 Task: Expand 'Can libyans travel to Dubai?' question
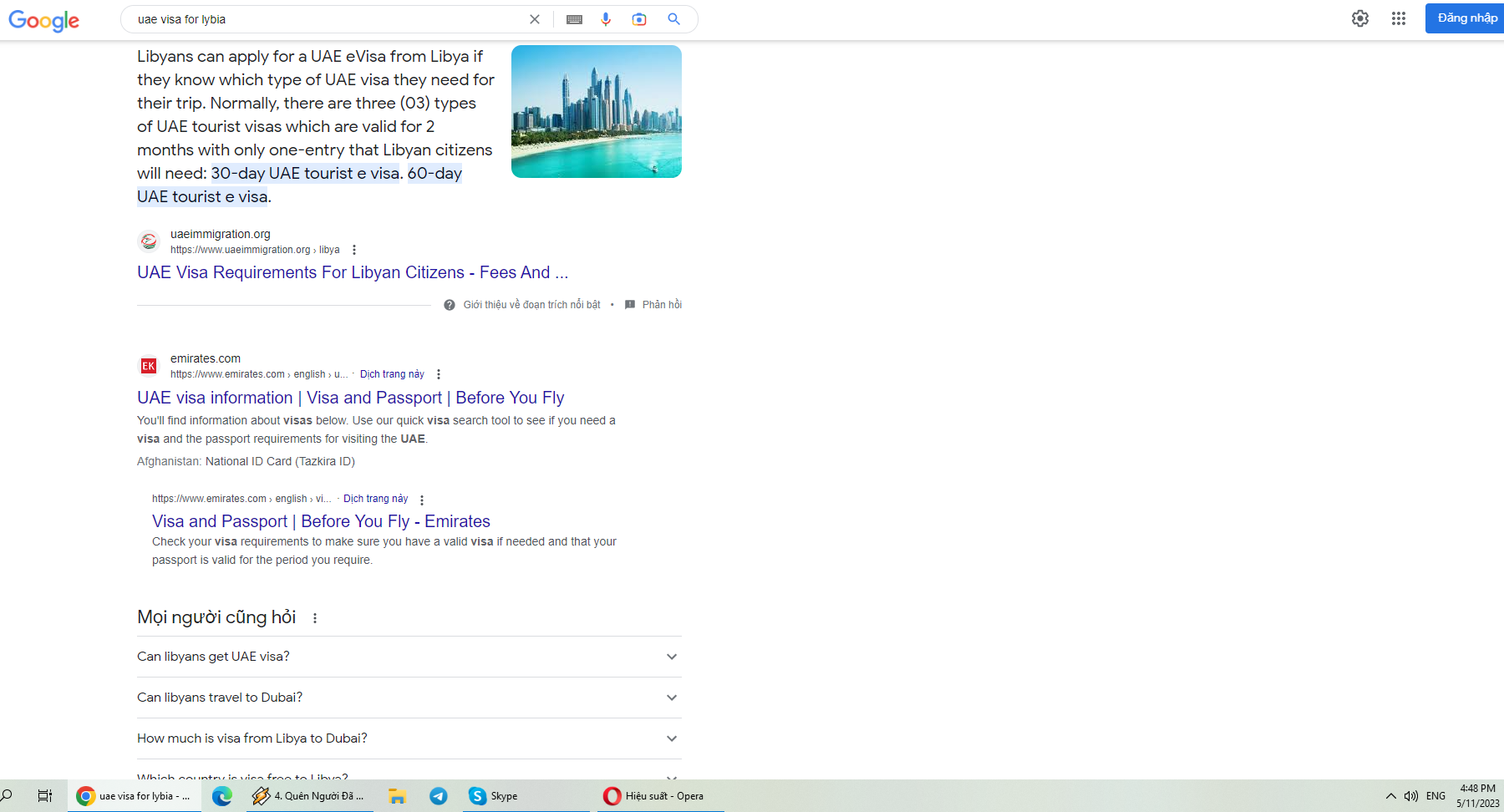point(409,698)
